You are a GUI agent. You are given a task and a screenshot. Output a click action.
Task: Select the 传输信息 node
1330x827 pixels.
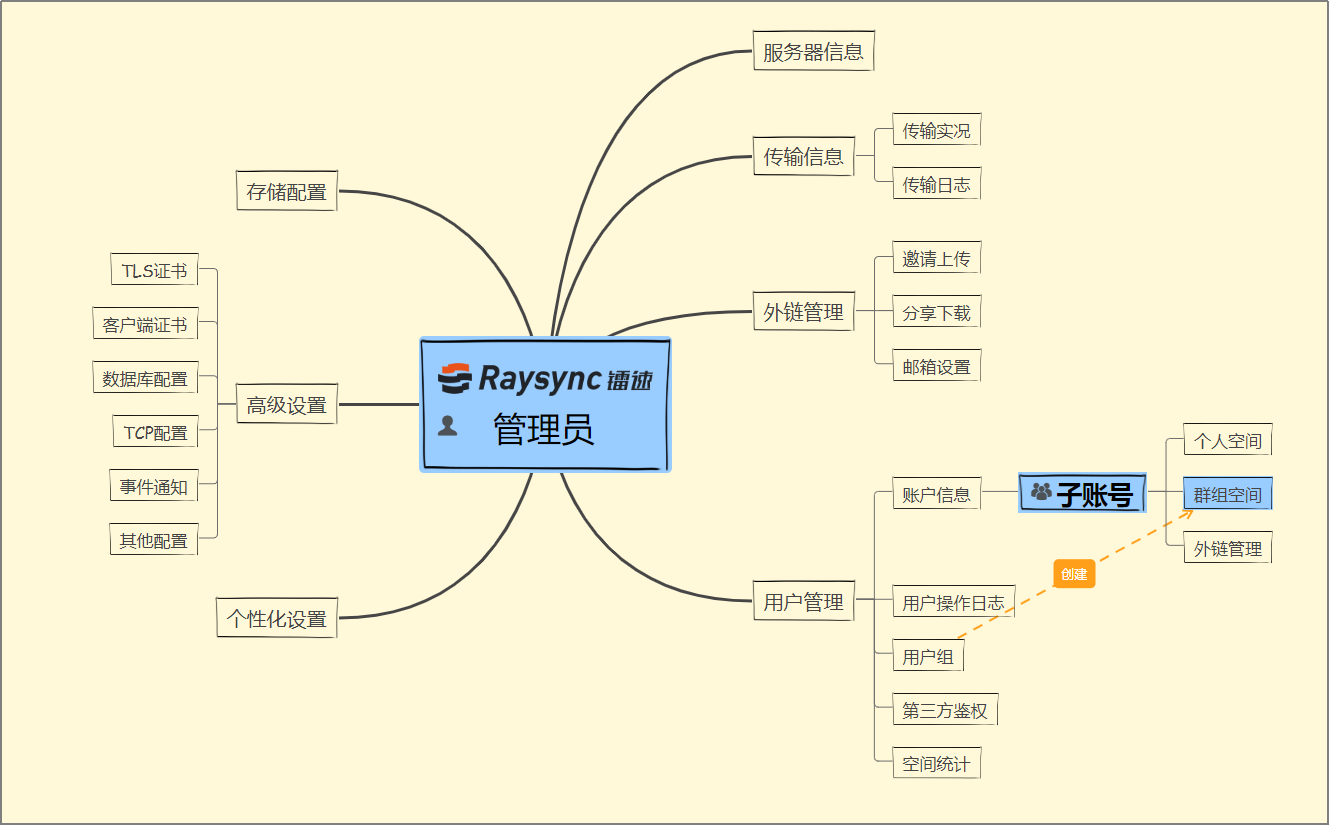804,156
